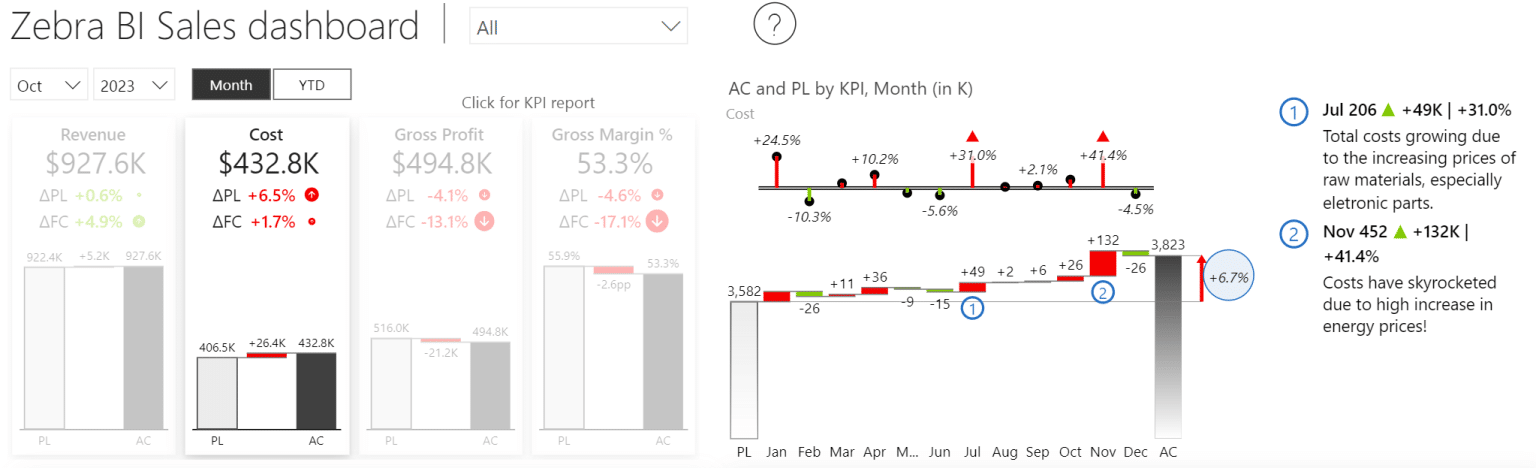Click the red +132 November waterfall bar
The width and height of the screenshot is (1536, 468).
(1103, 263)
